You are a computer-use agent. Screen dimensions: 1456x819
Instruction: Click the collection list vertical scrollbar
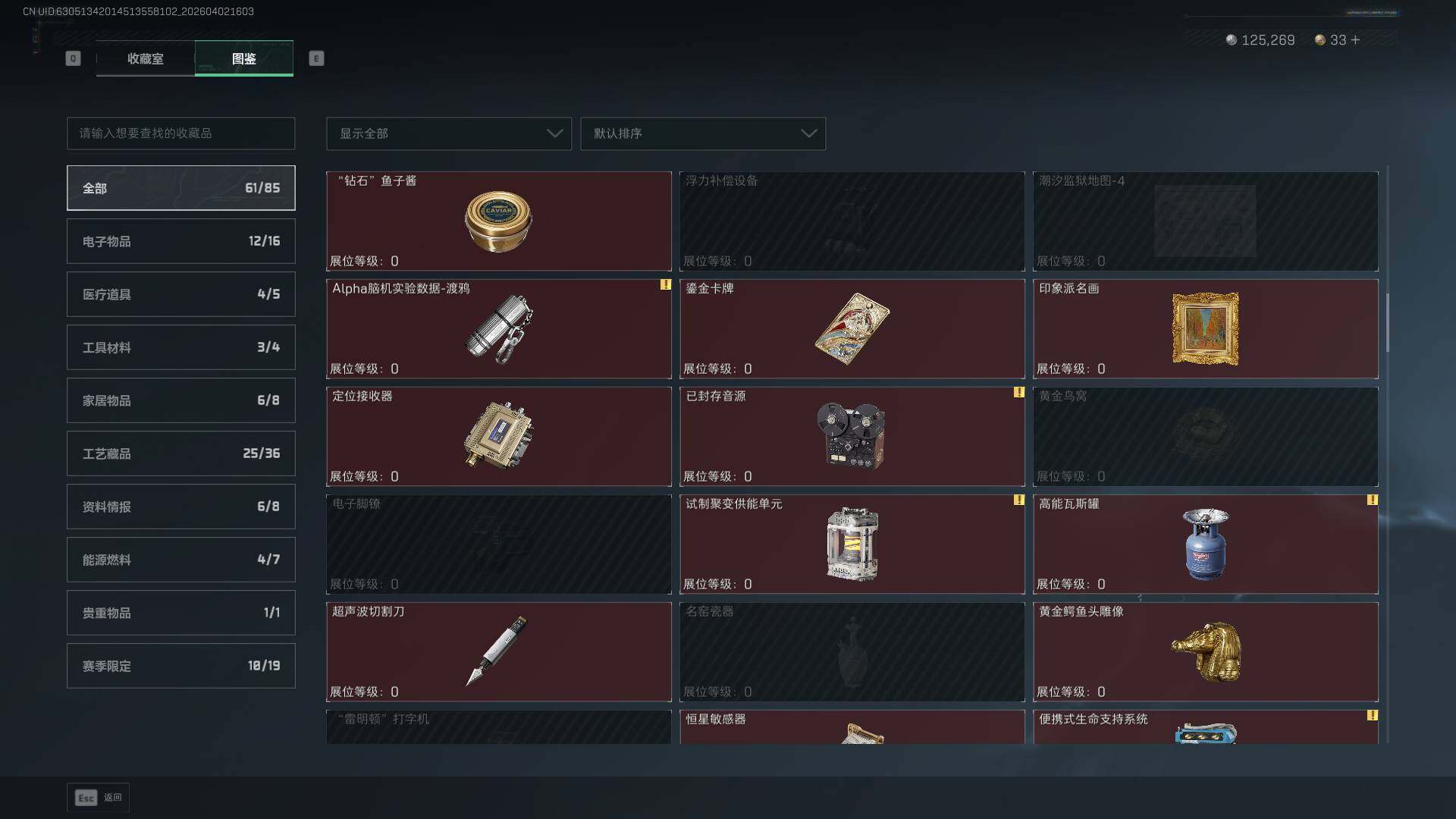pos(1388,324)
